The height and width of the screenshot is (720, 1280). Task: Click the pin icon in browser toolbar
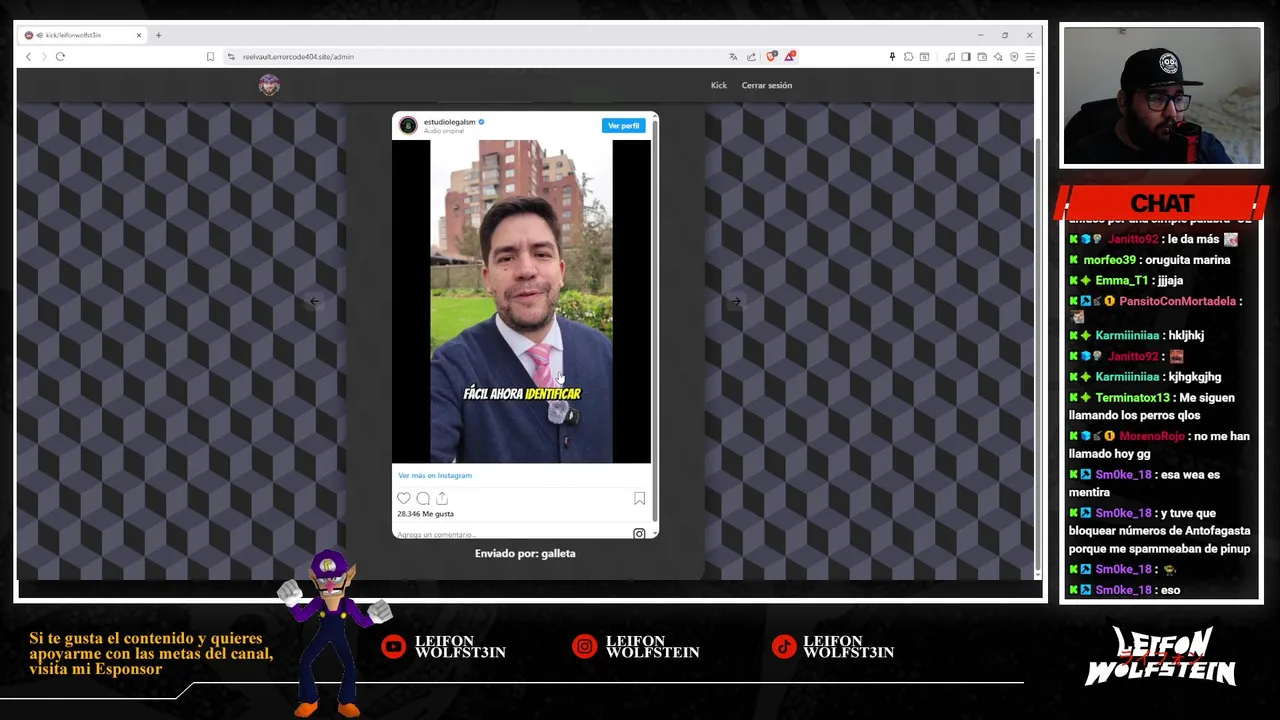pos(892,57)
